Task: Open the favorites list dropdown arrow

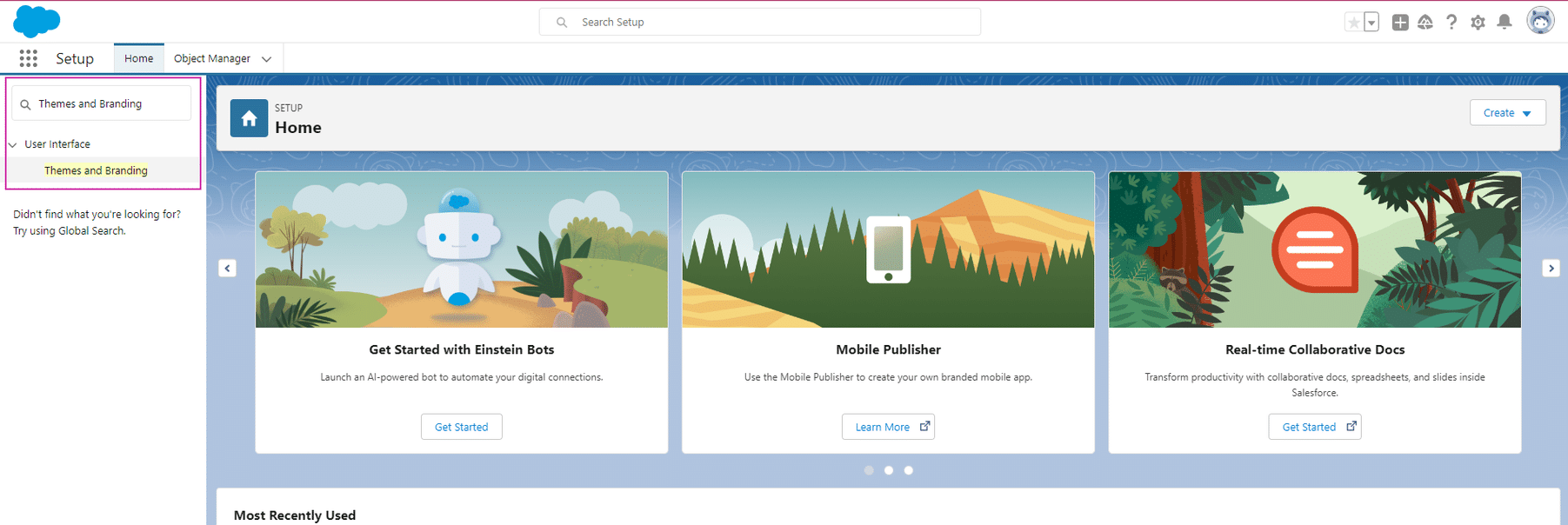Action: pos(1371,23)
